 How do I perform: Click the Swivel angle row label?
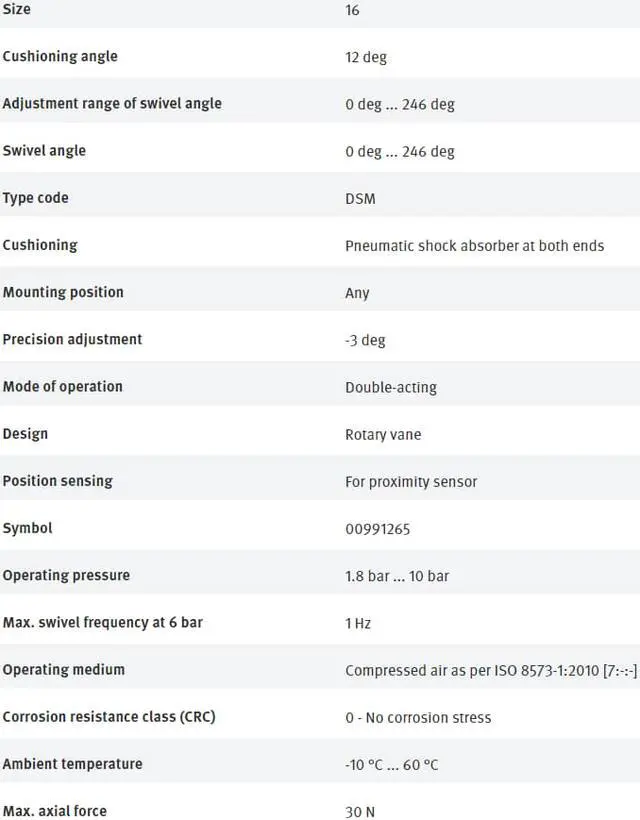pyautogui.click(x=44, y=150)
